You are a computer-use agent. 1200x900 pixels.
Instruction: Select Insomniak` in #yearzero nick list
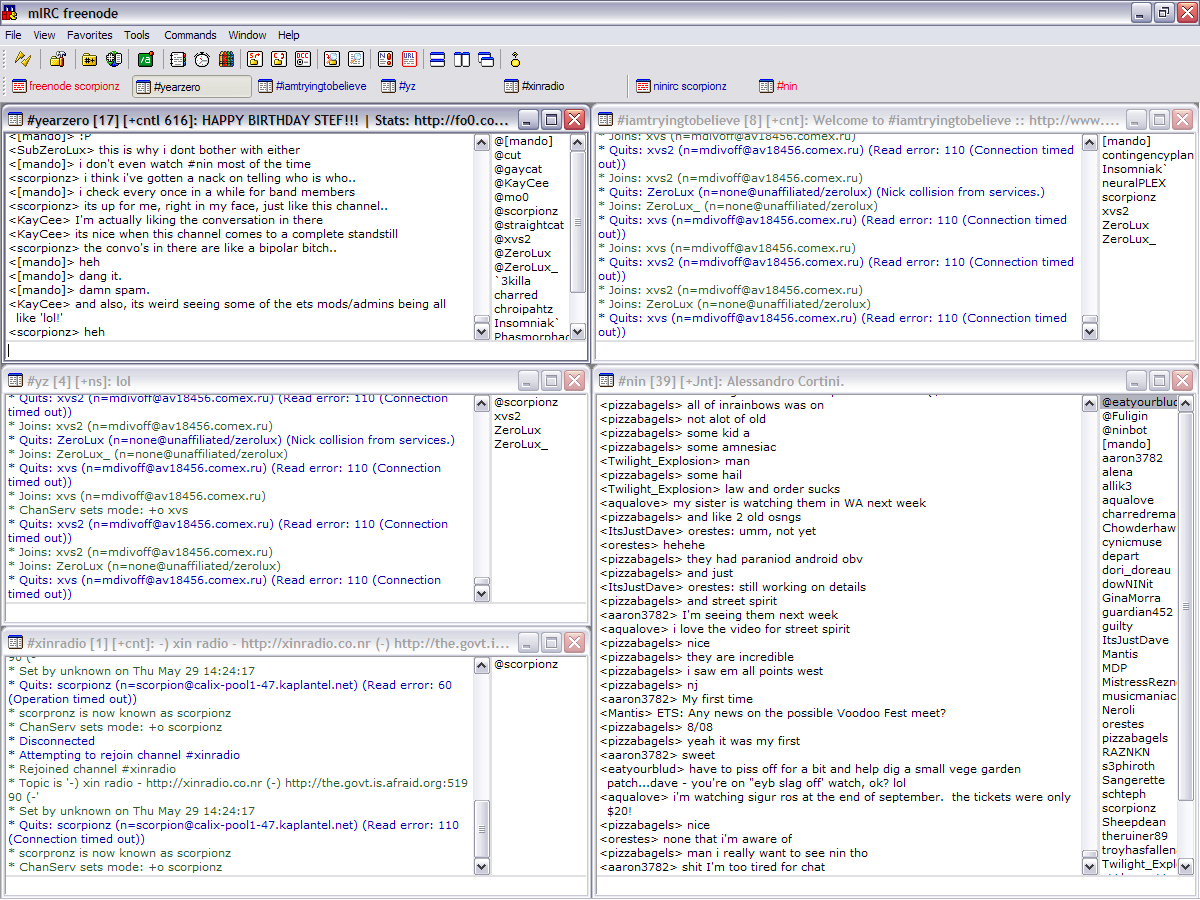pos(528,323)
